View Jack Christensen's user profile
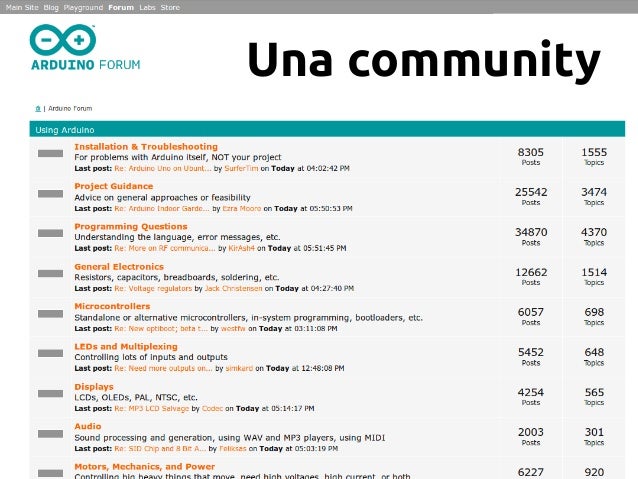 coord(234,289)
